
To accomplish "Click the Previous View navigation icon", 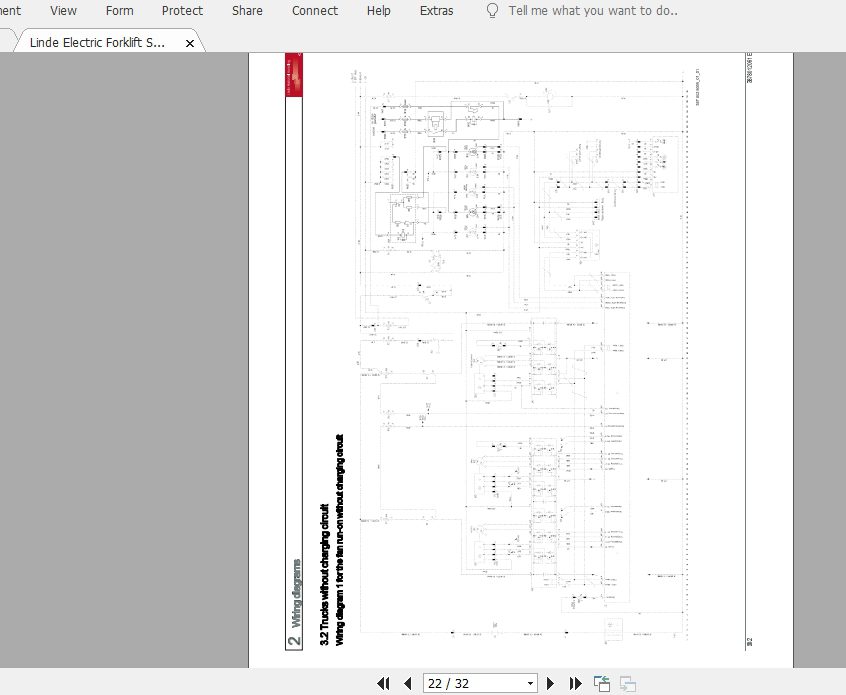I will 601,682.
